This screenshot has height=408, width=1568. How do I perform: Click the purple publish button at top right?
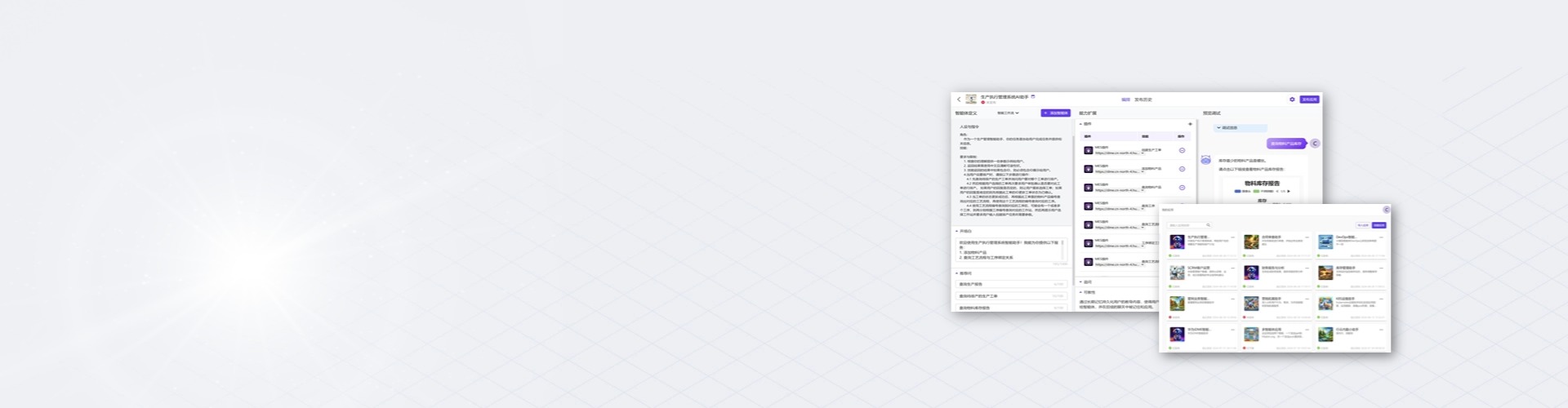click(x=1309, y=100)
